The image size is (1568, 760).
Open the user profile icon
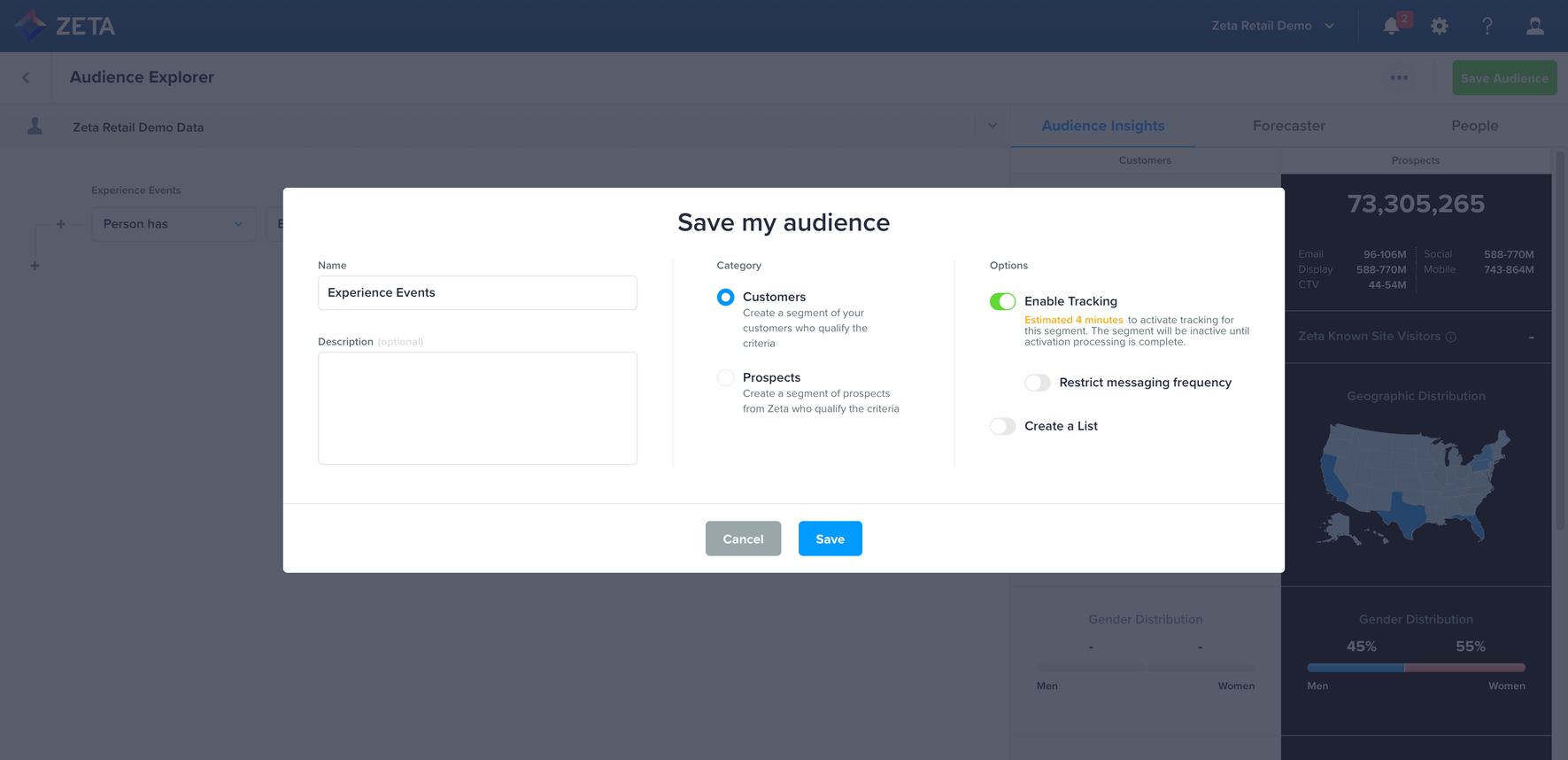(x=1535, y=27)
